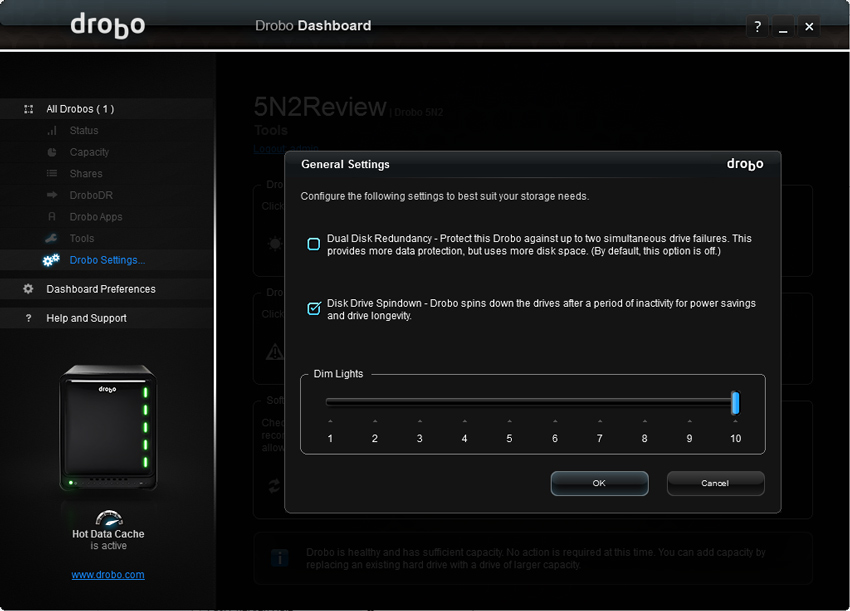850x611 pixels.
Task: Open the www.drobo.com link
Action: pyautogui.click(x=108, y=575)
